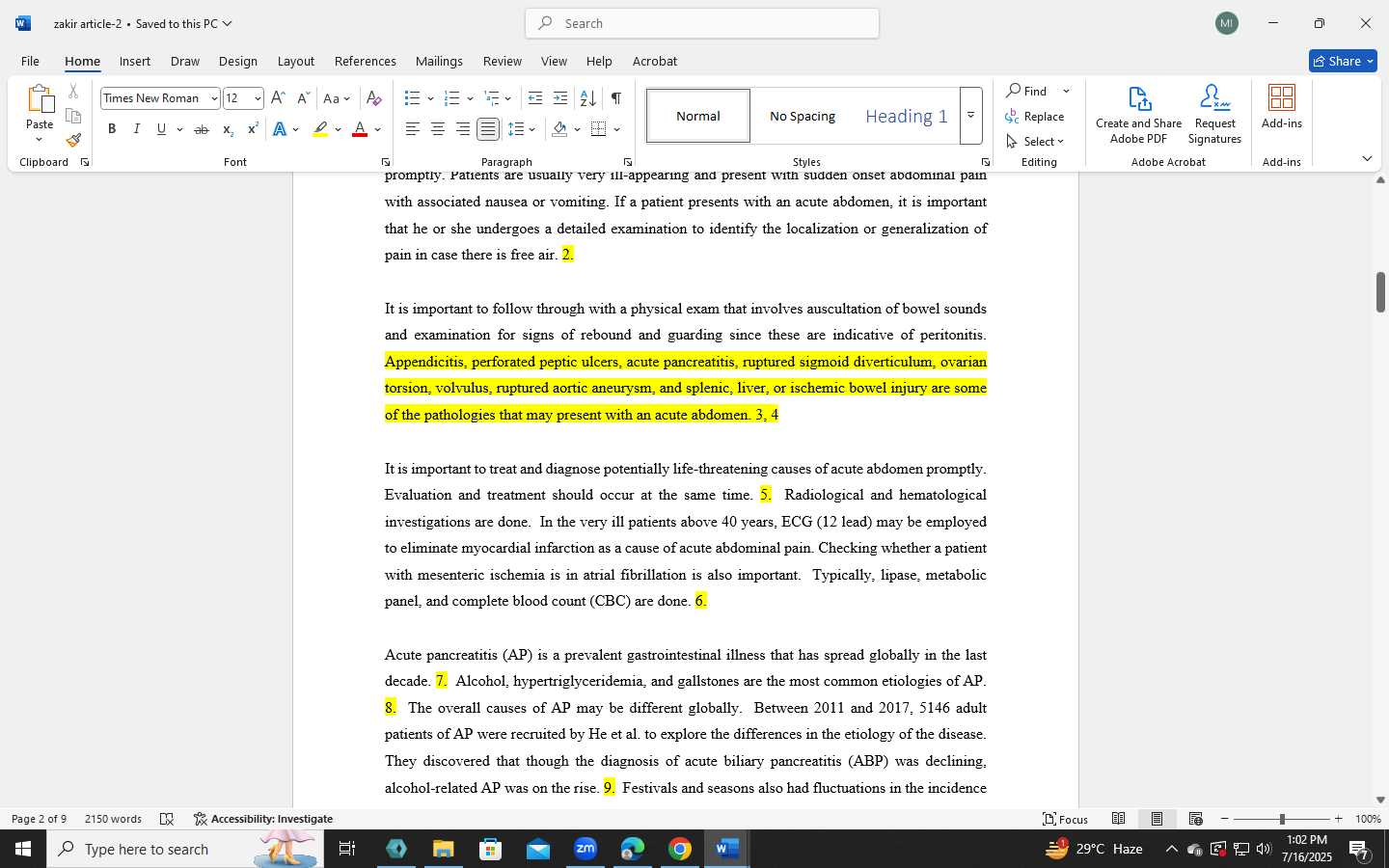This screenshot has width=1389, height=868.
Task: Switch to the Layout tab
Action: [296, 61]
